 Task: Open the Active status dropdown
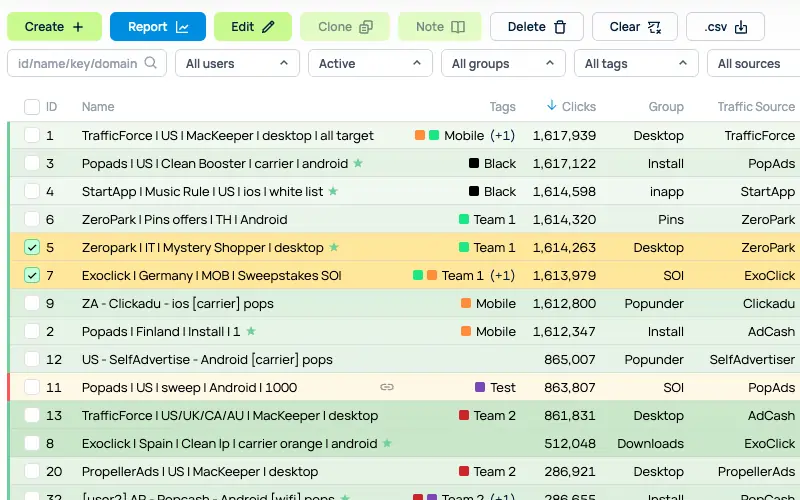click(370, 63)
